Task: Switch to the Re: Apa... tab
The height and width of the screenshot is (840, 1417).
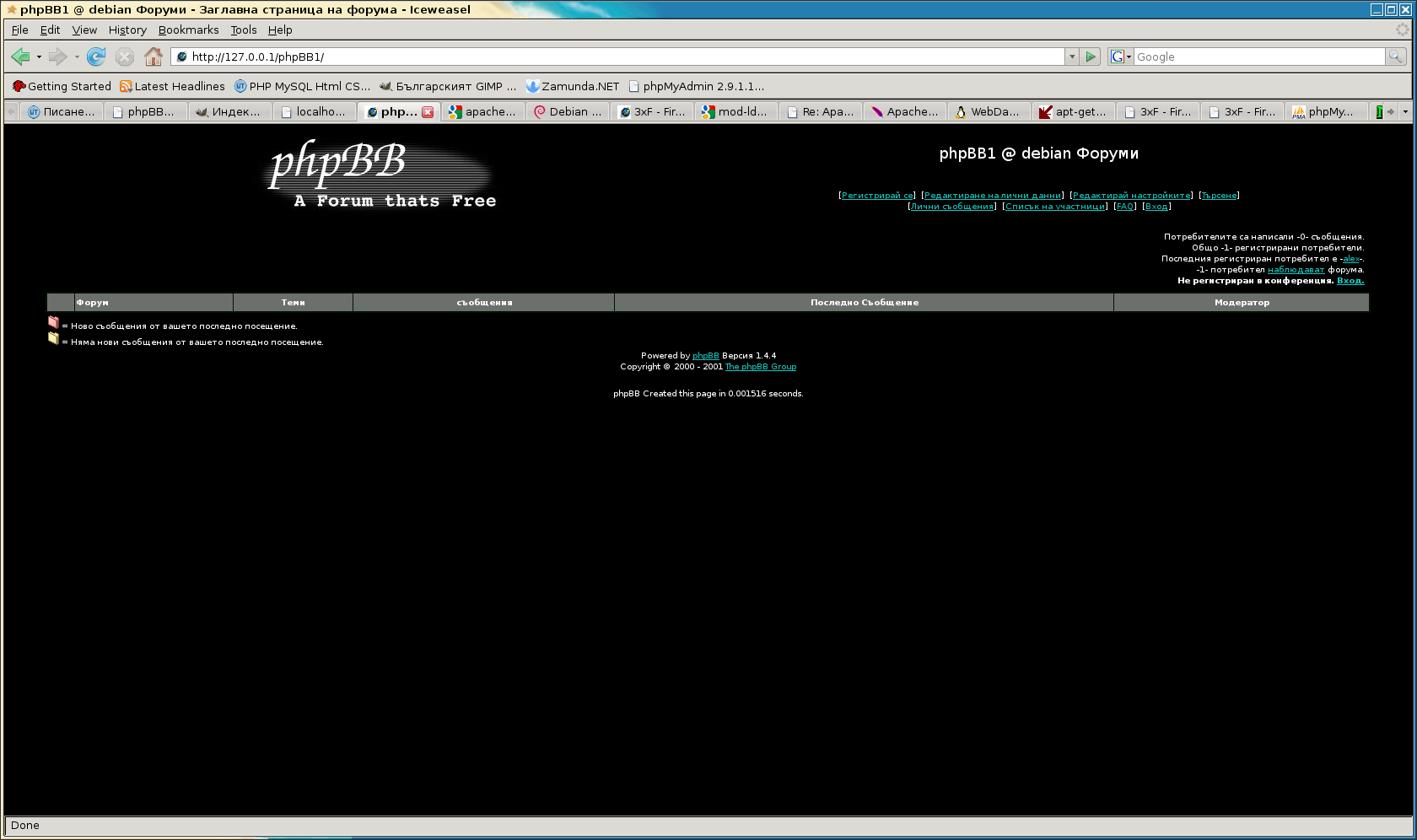Action: point(821,111)
